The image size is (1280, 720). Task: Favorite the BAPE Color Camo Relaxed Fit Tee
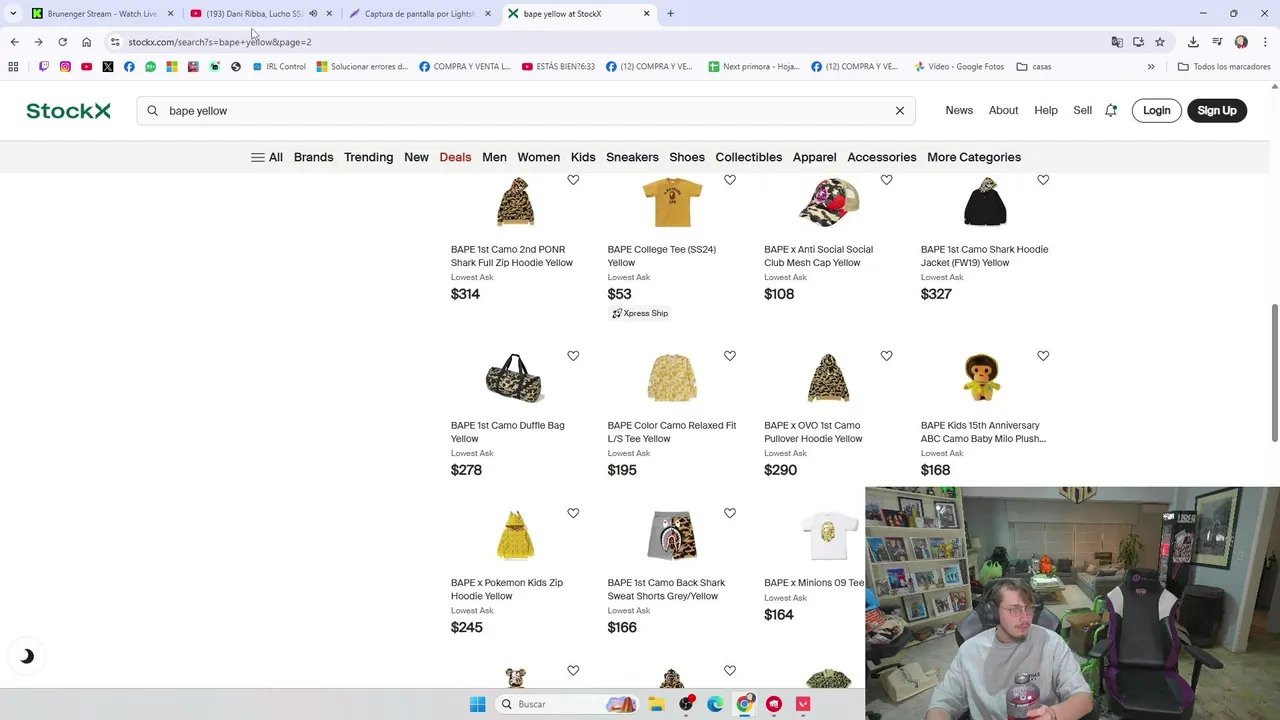(730, 356)
